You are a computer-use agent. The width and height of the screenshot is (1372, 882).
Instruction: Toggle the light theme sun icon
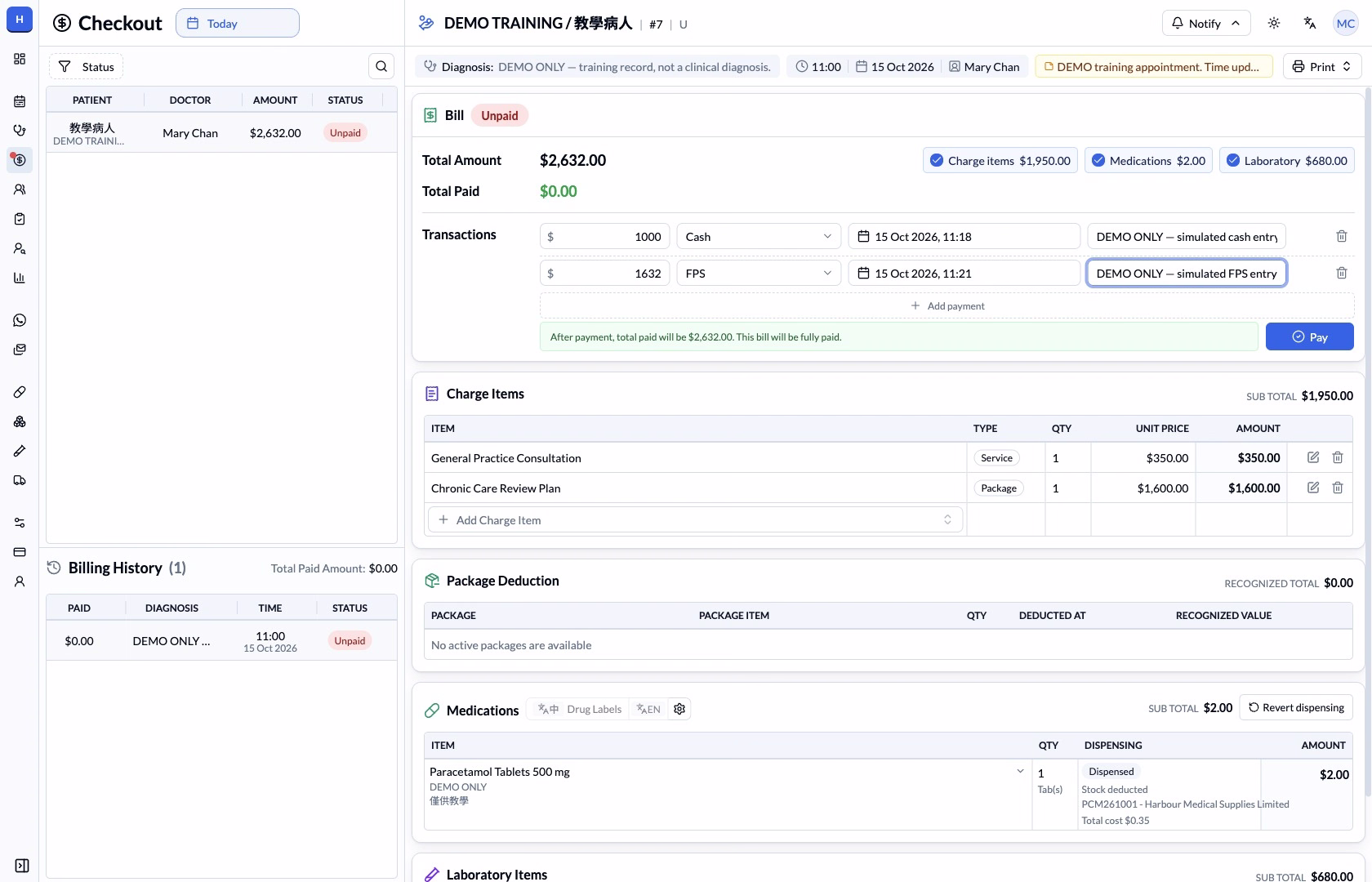click(1274, 23)
